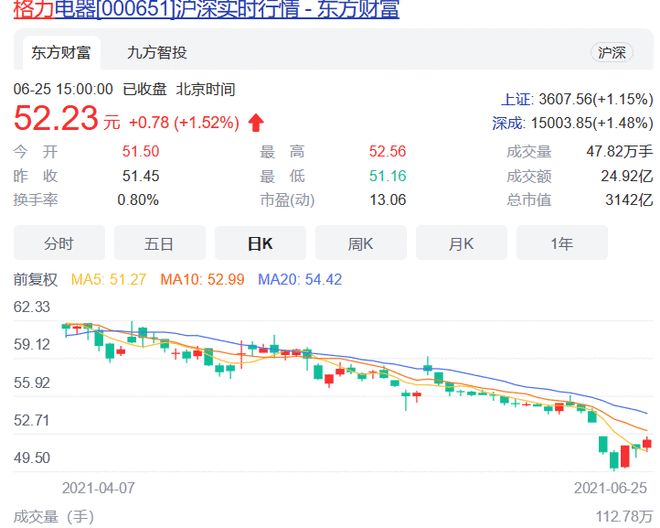Click the 最低 value 51.16

pos(388,176)
